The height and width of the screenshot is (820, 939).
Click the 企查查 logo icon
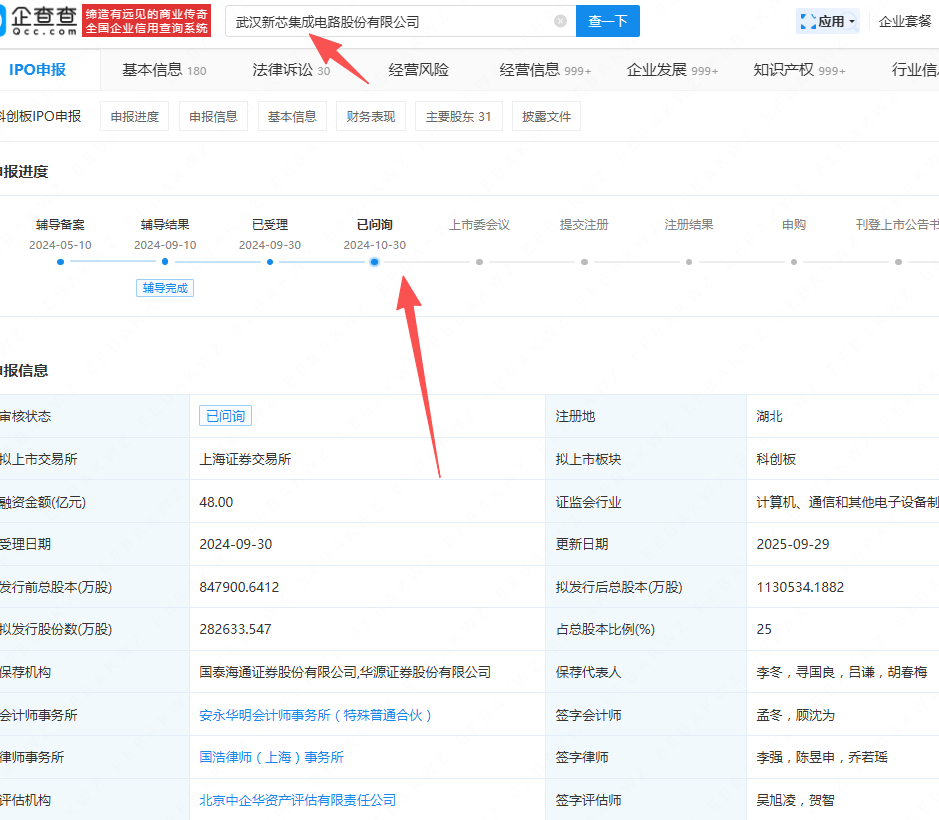coord(12,21)
